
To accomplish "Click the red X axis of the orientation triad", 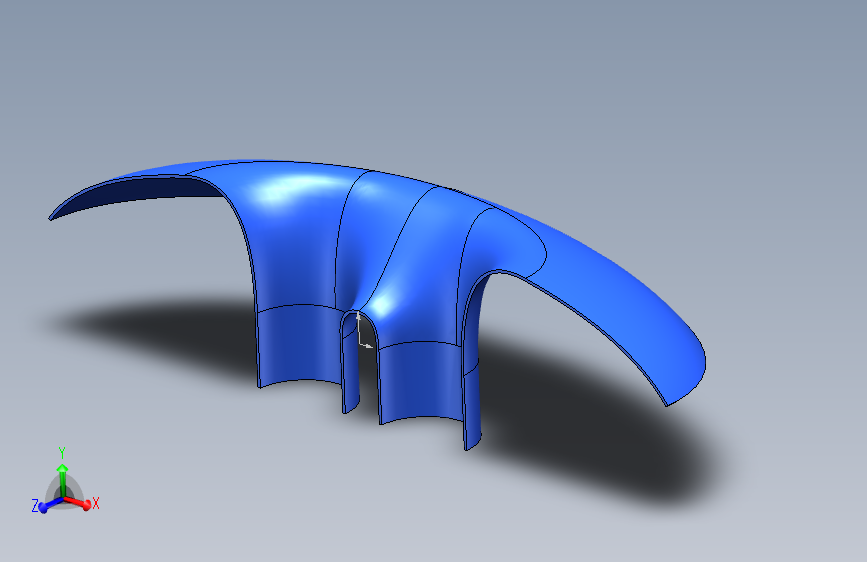I will coord(78,502).
